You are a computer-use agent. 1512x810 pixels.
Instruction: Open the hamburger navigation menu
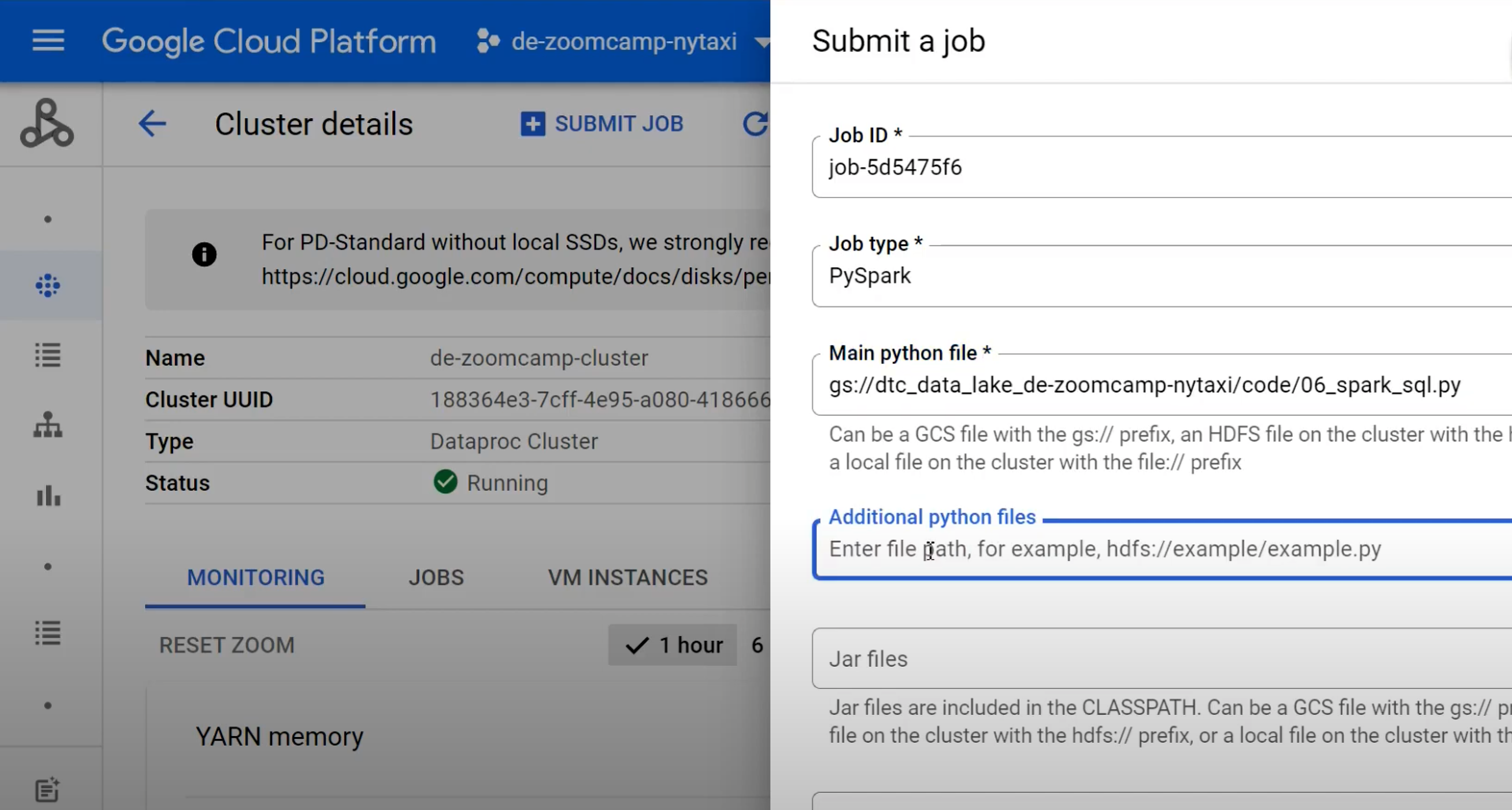coord(48,40)
